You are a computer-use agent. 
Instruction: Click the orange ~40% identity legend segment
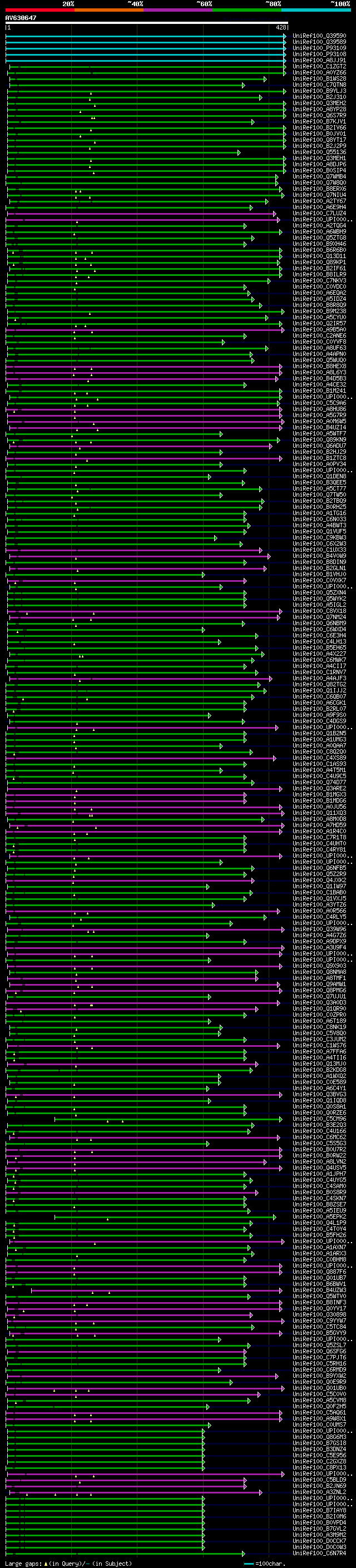click(x=109, y=10)
